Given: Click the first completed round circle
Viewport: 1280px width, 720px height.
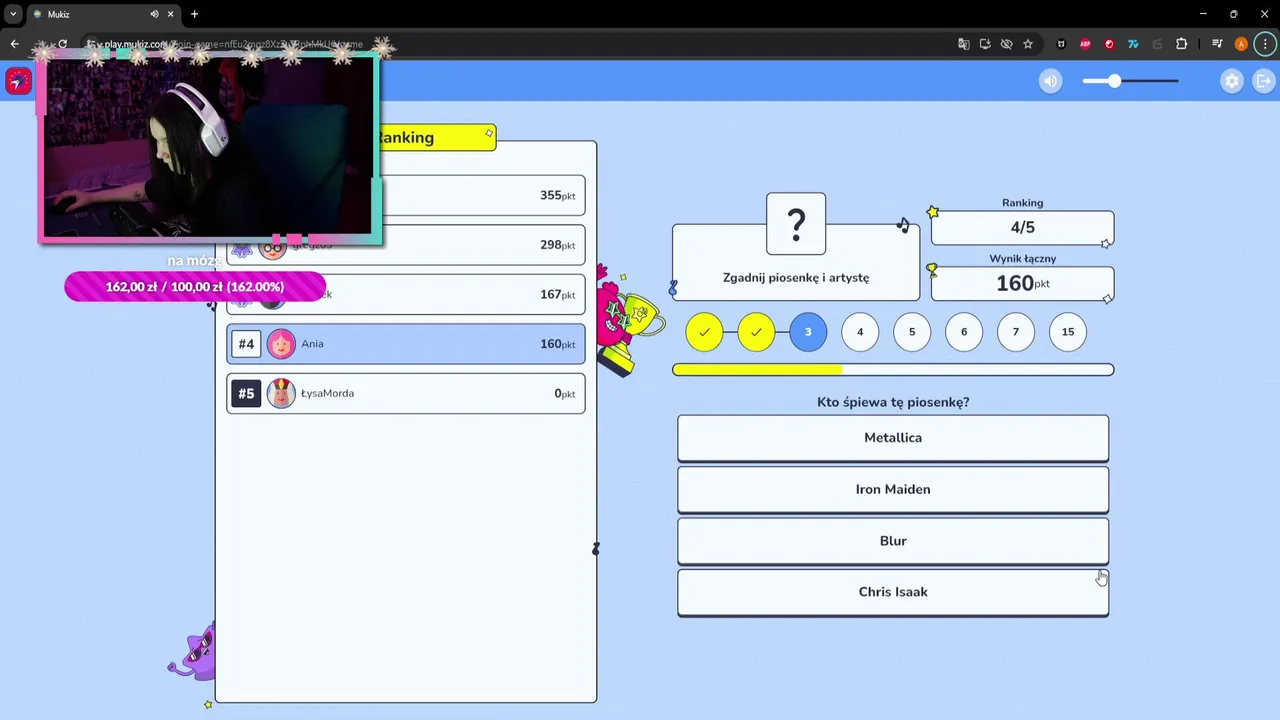Looking at the screenshot, I should click(704, 332).
